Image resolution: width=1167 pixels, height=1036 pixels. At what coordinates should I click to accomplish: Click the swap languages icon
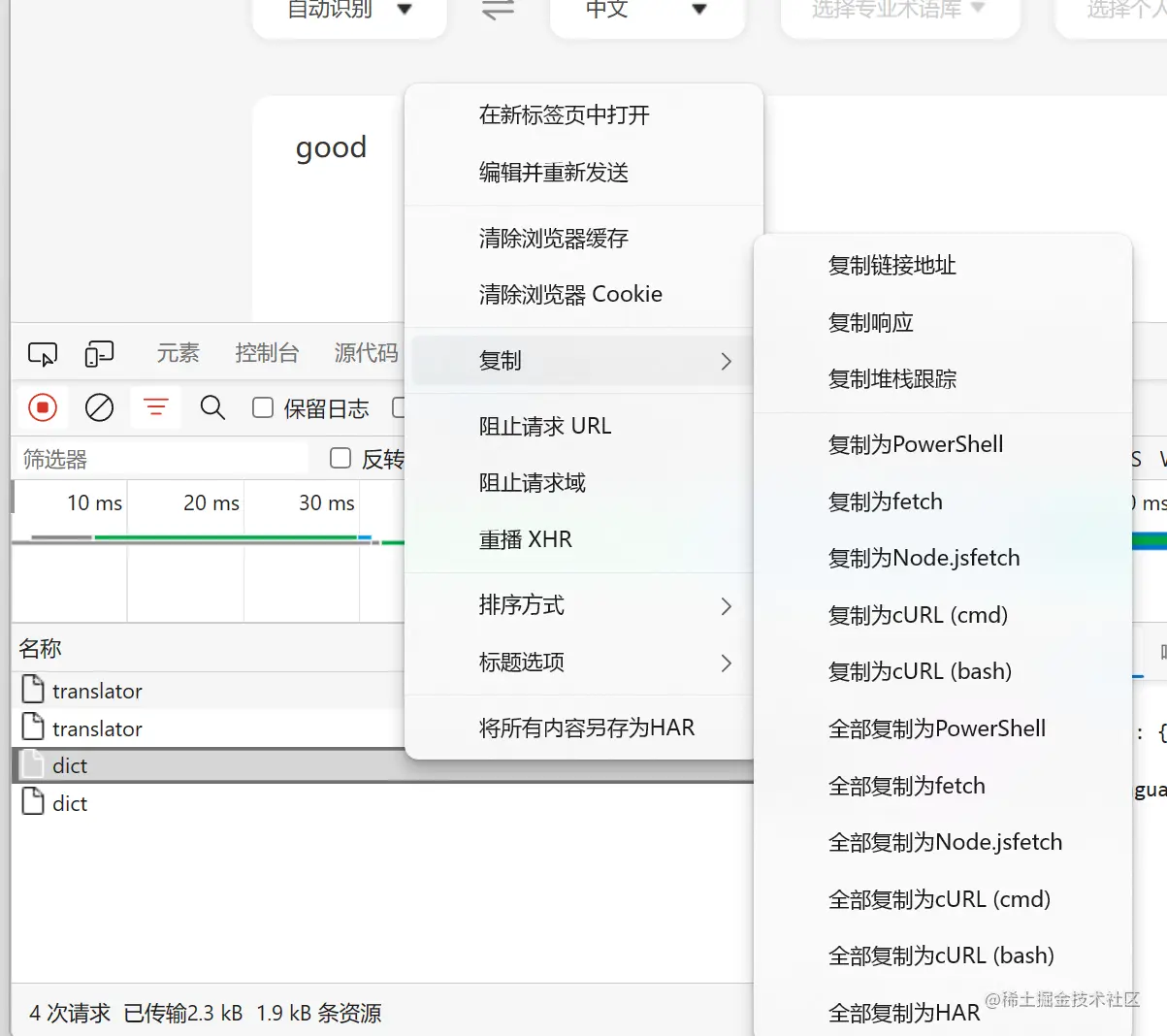coord(498,10)
